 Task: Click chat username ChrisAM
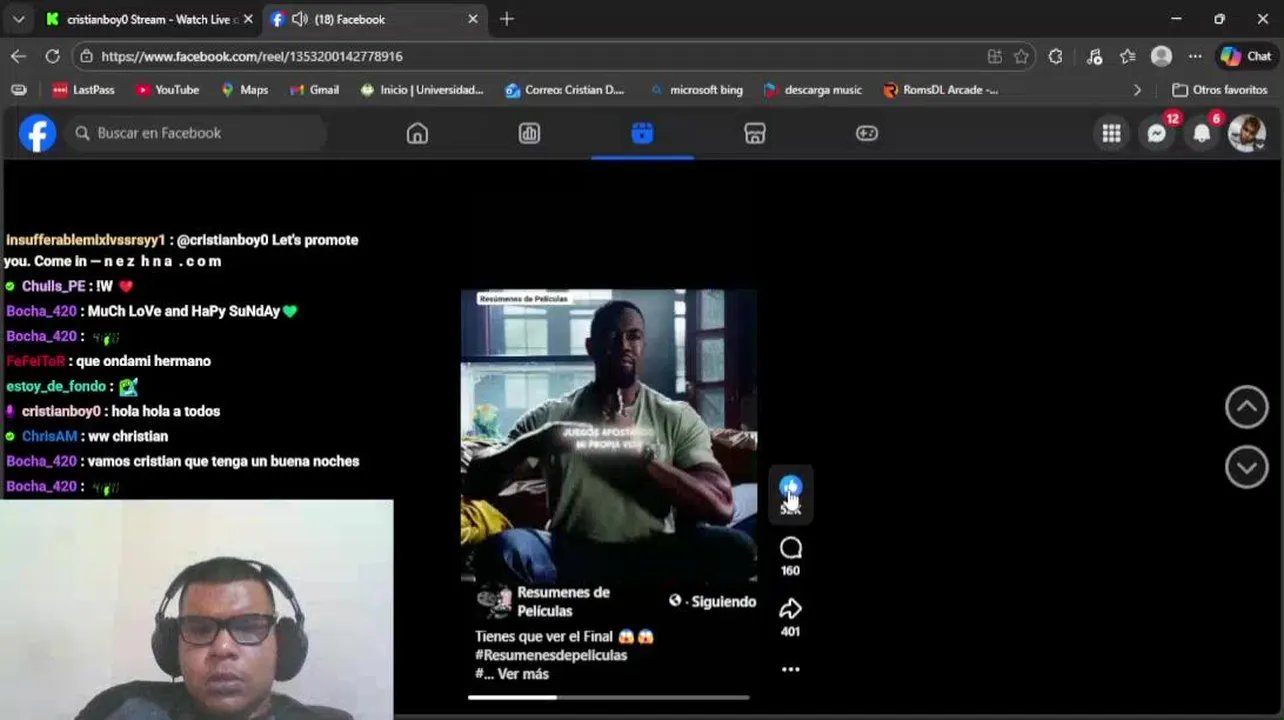pyautogui.click(x=49, y=436)
